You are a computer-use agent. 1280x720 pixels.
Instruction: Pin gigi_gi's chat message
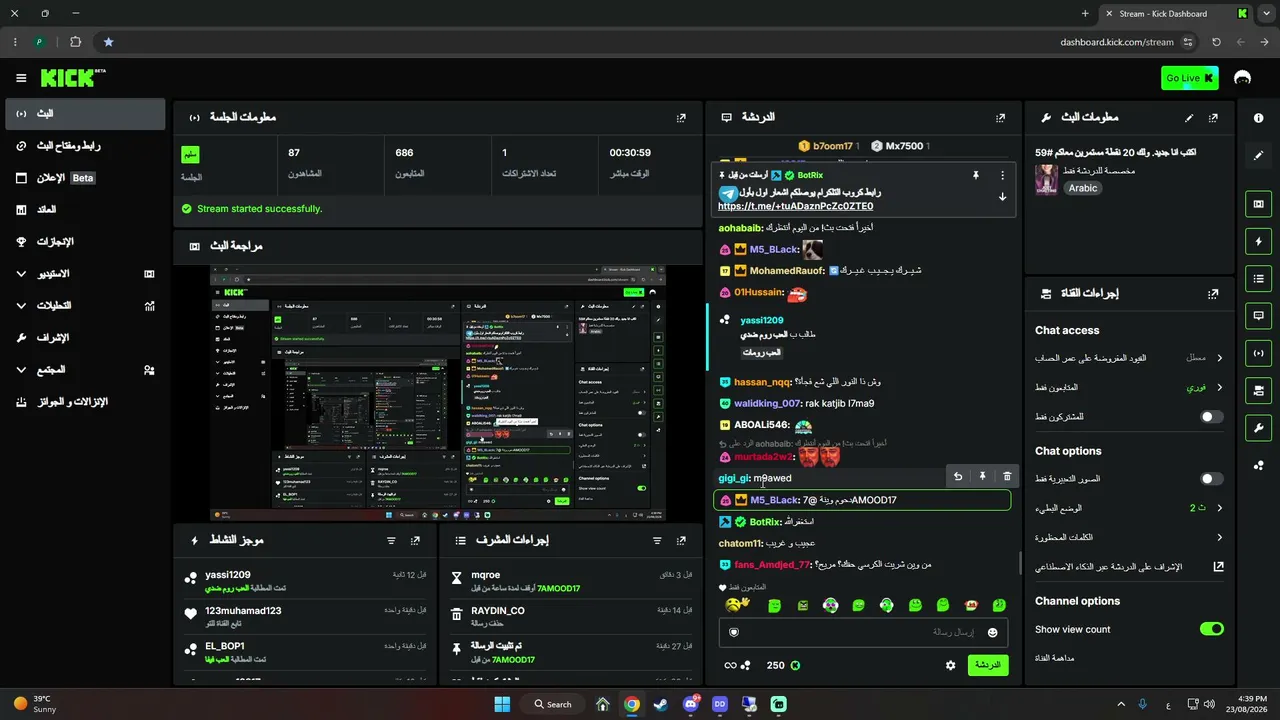pyautogui.click(x=982, y=477)
